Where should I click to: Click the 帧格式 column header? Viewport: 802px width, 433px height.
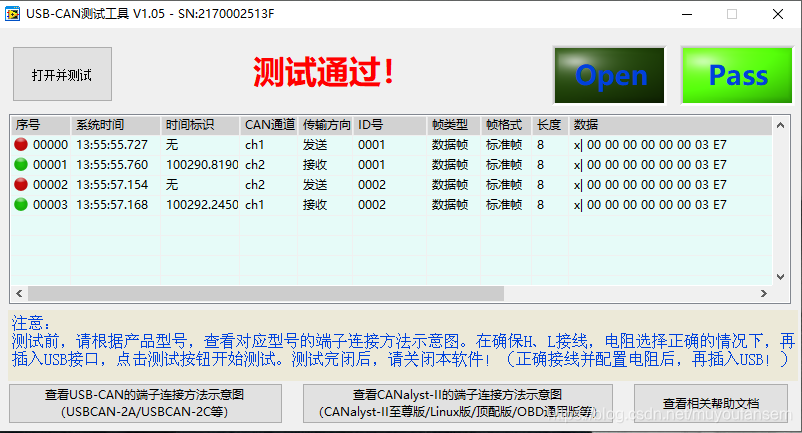506,125
